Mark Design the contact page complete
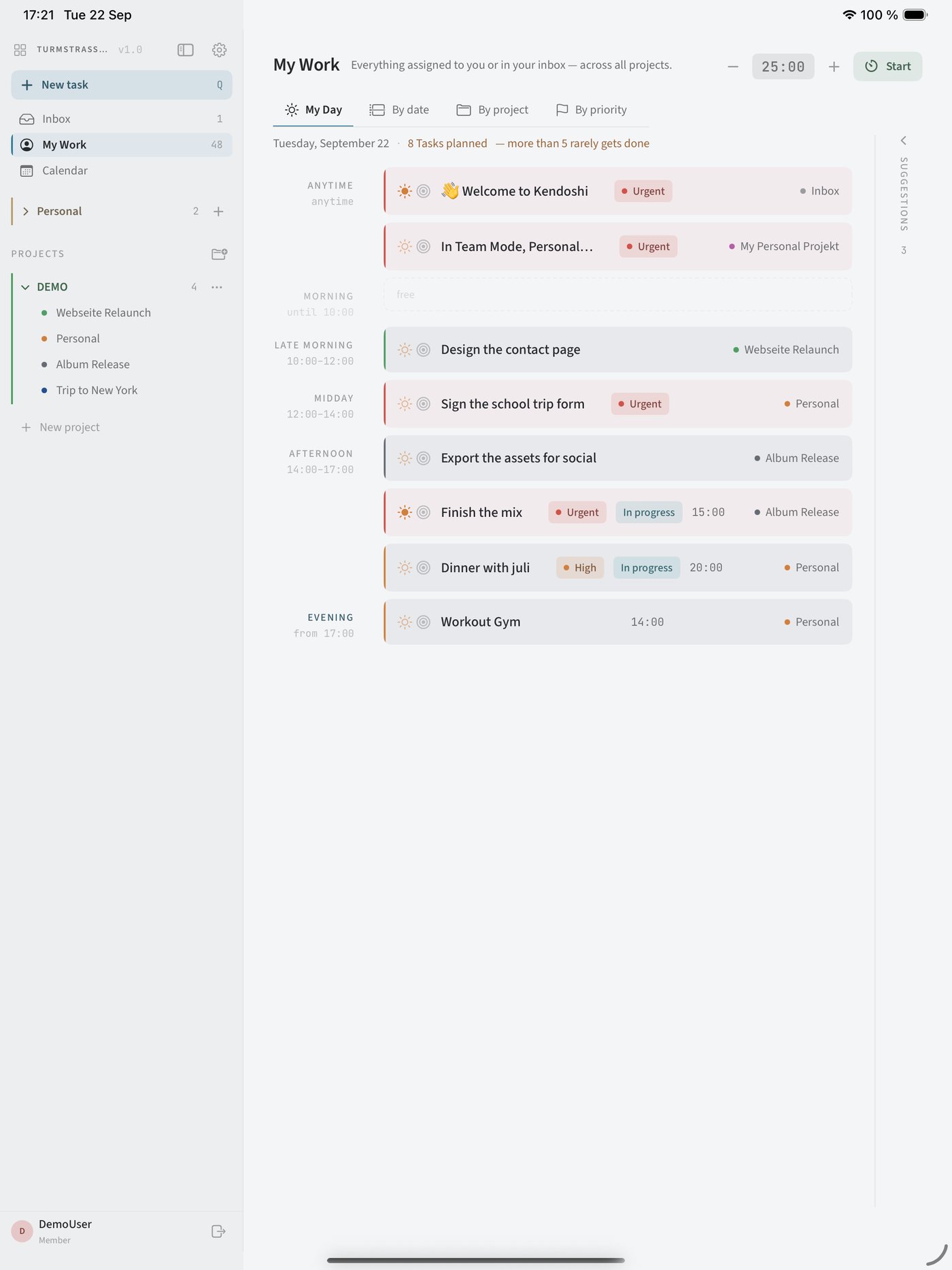Viewport: 952px width, 1270px height. coord(423,350)
